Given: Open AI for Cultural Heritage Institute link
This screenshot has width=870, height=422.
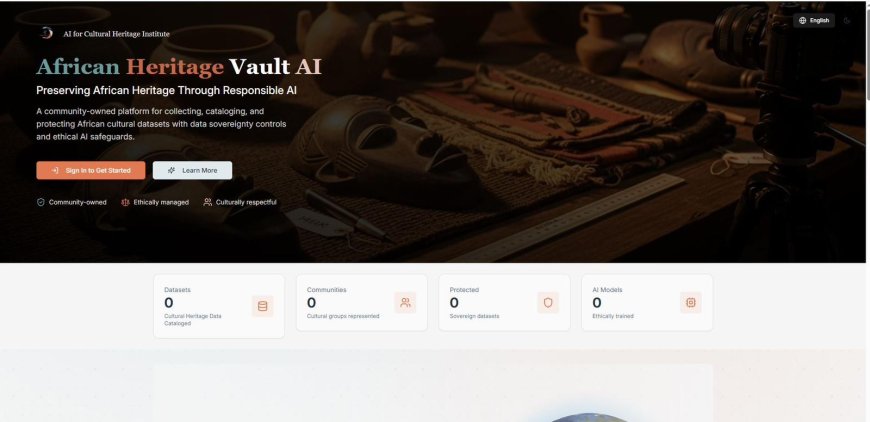Looking at the screenshot, I should pyautogui.click(x=117, y=34).
